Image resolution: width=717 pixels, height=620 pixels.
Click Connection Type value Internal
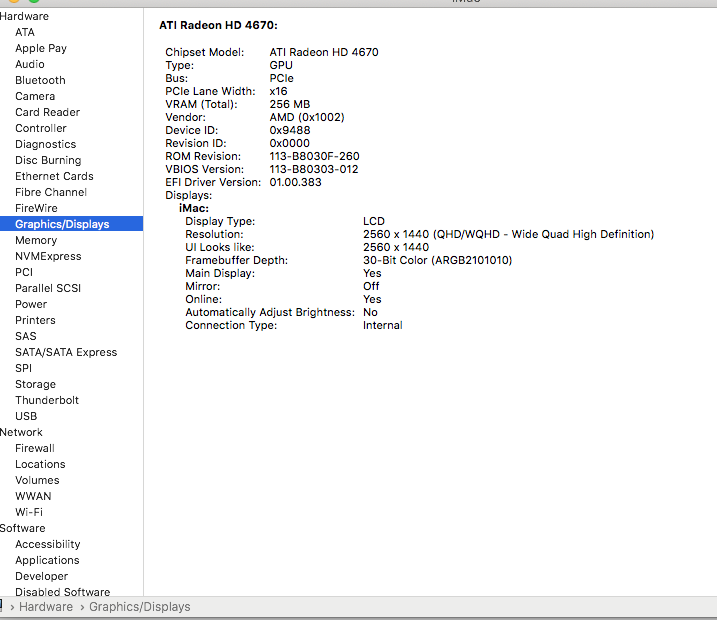pos(383,326)
